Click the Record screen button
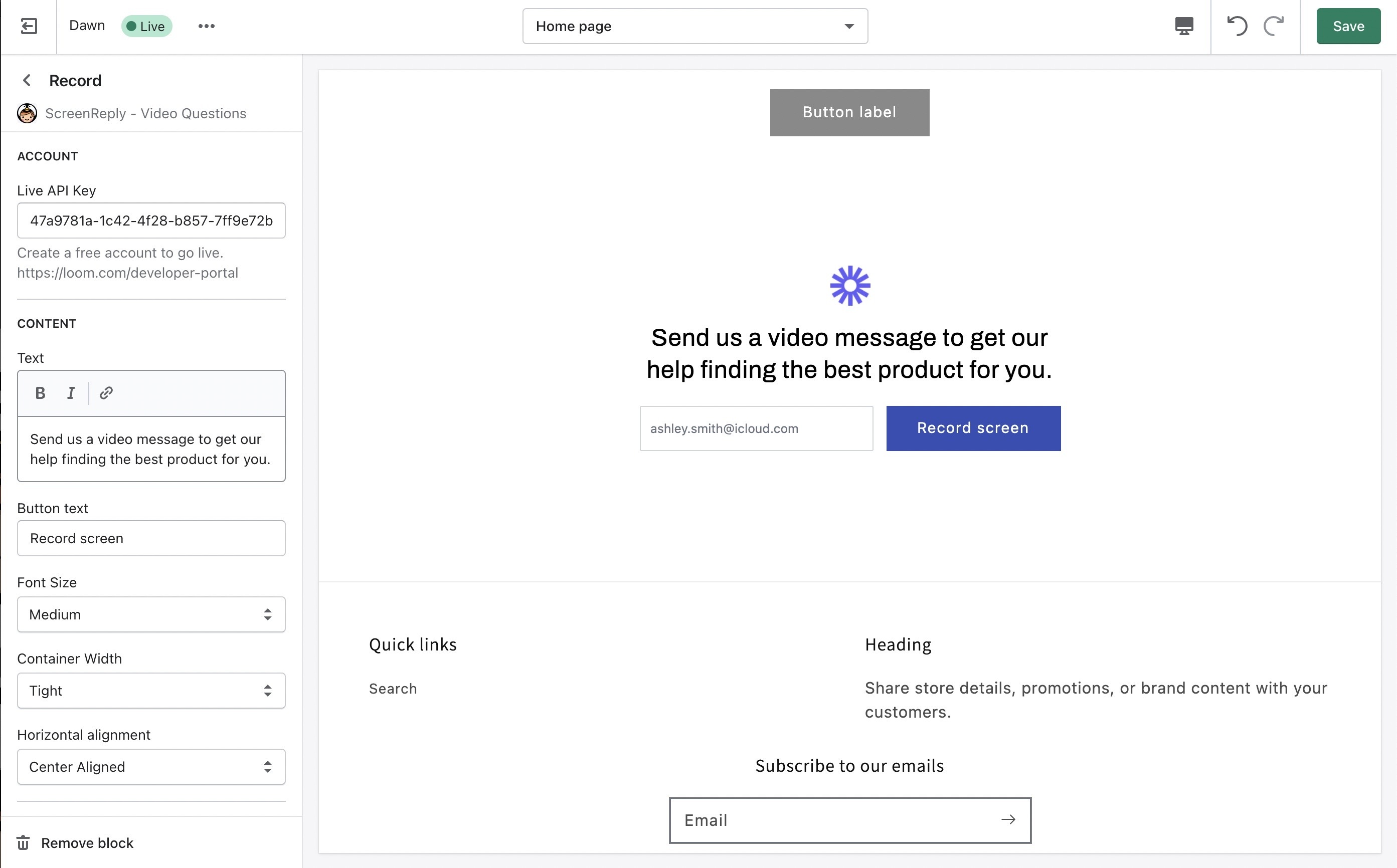This screenshot has height=868, width=1397. pyautogui.click(x=972, y=428)
